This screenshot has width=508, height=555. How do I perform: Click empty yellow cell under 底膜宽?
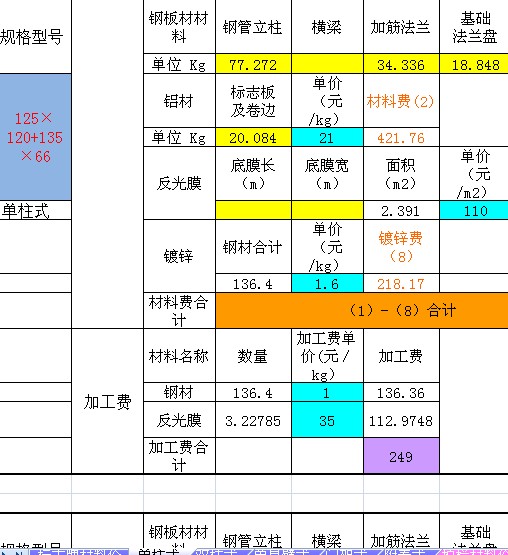327,210
